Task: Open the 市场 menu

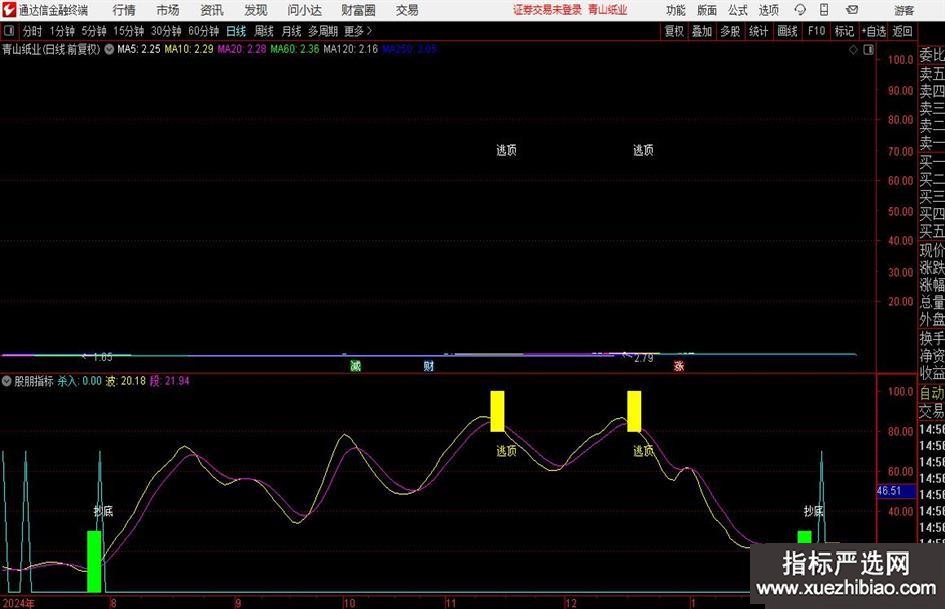Action: (168, 10)
